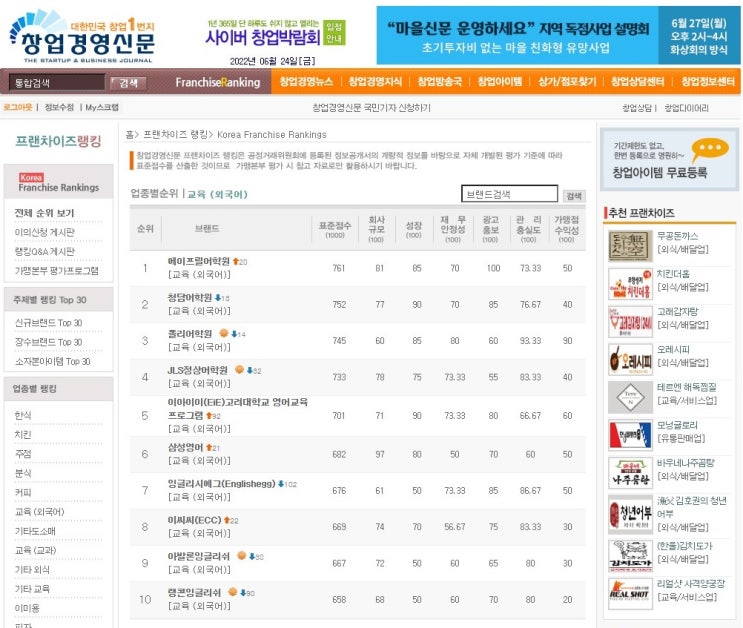Open the 창업다이어리 link
Image resolution: width=743 pixels, height=628 pixels.
point(686,108)
